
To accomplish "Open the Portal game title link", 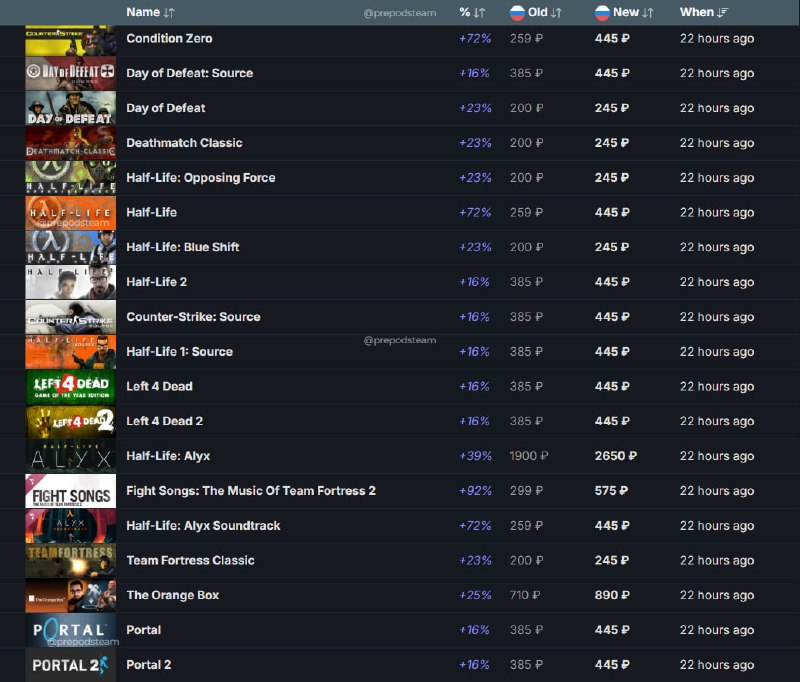I will (x=143, y=630).
